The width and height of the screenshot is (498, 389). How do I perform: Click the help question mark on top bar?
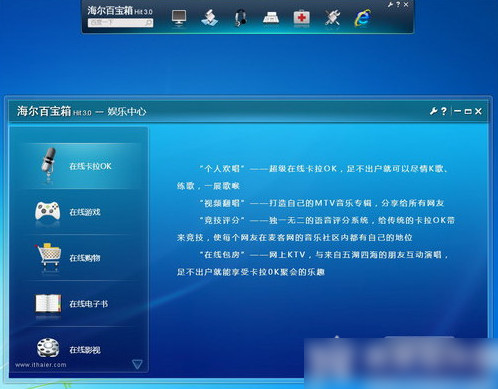pyautogui.click(x=398, y=5)
